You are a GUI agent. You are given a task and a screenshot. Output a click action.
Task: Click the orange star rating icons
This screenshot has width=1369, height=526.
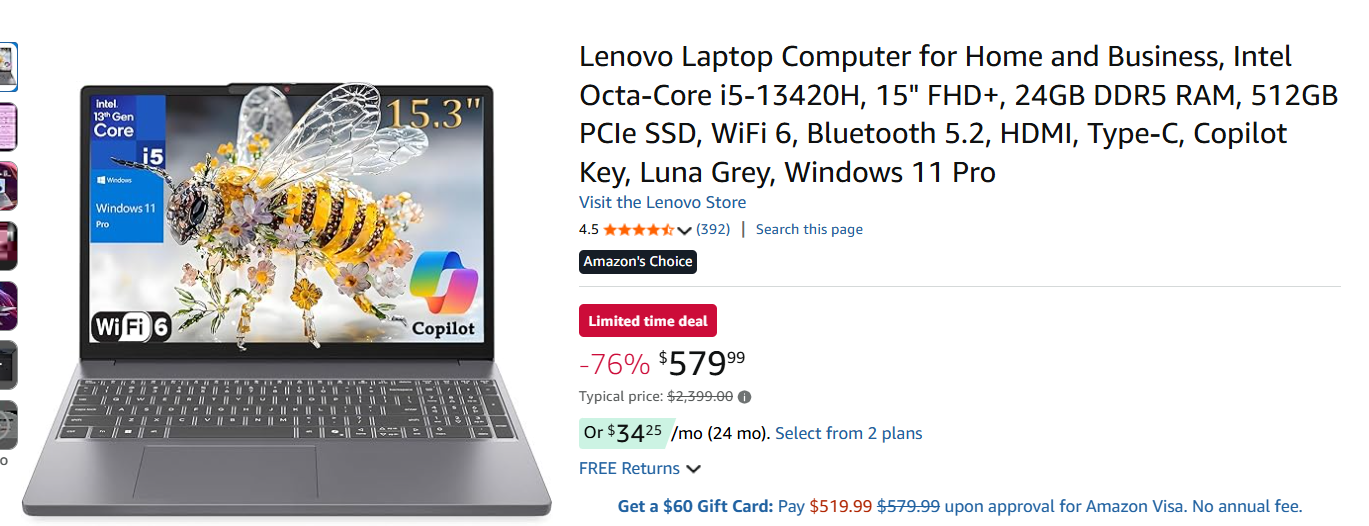click(638, 230)
